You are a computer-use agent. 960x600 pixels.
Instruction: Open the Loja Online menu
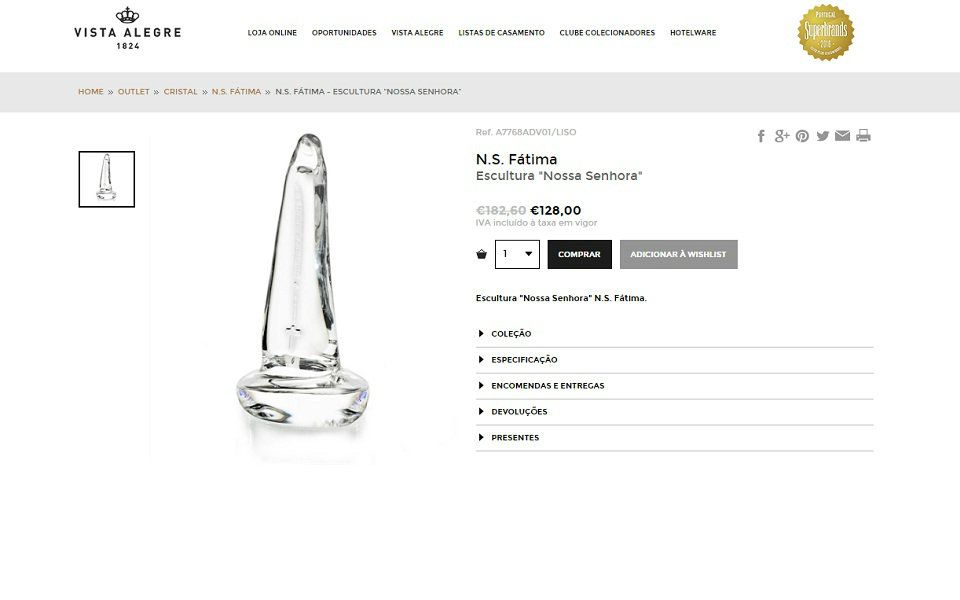coord(272,33)
